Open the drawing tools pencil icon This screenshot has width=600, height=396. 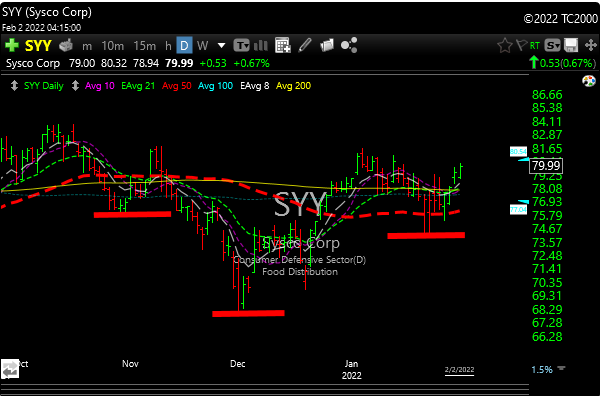305,45
